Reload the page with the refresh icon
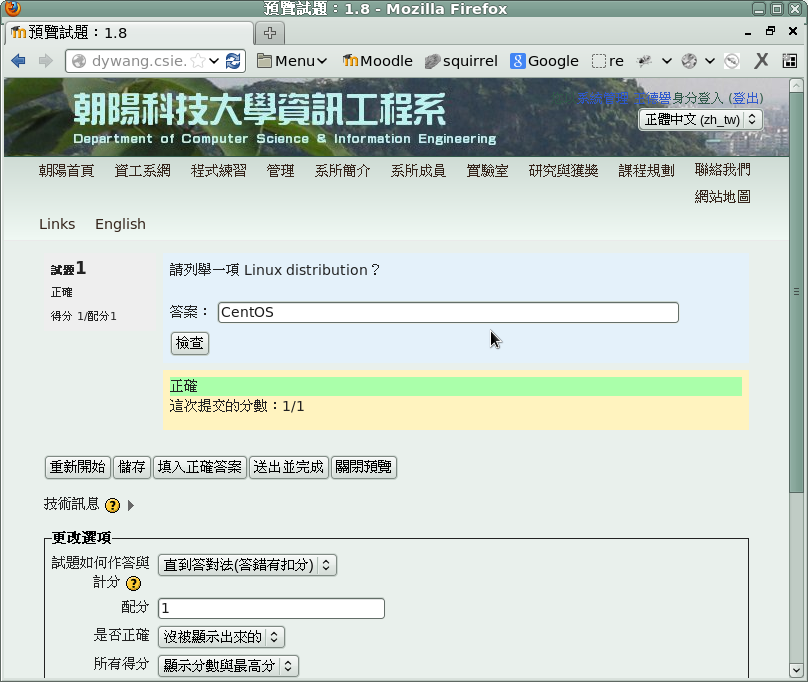The width and height of the screenshot is (808, 682). pos(233,61)
